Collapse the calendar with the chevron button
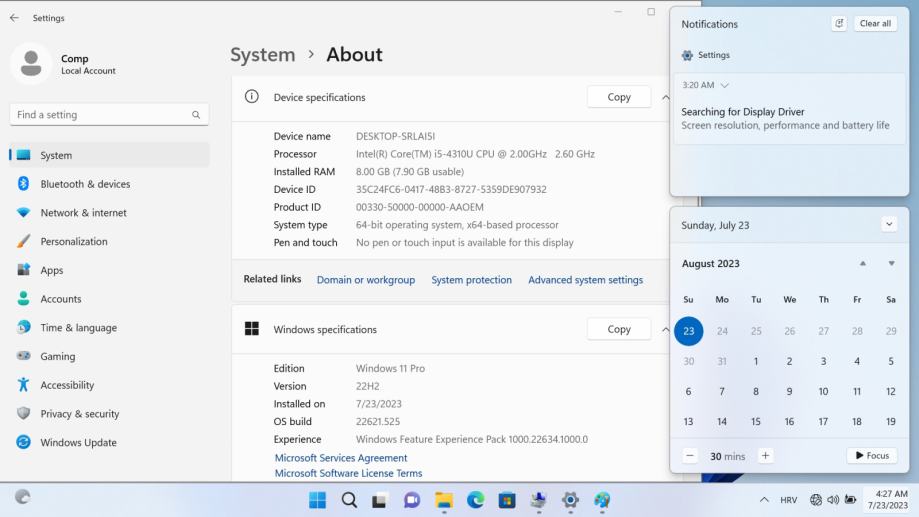919x517 pixels. coord(889,225)
